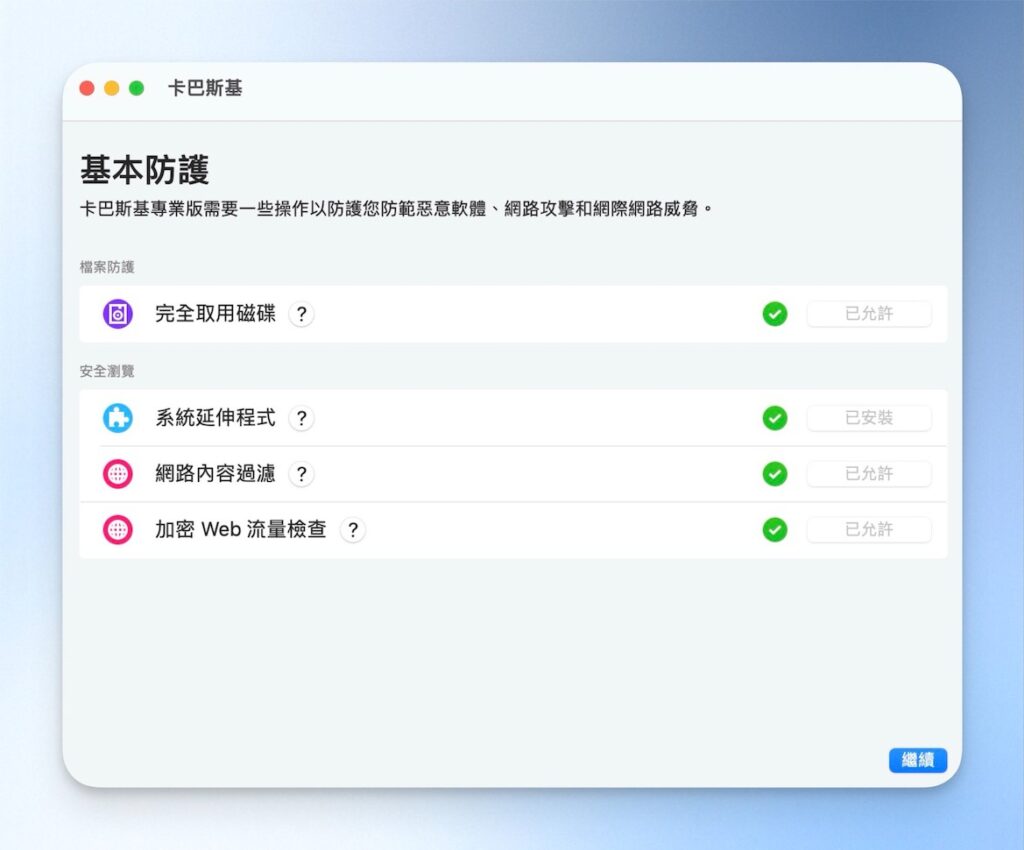Click the green checkmark for 加密 Web 流量檢查
1024x850 pixels.
coord(775,529)
